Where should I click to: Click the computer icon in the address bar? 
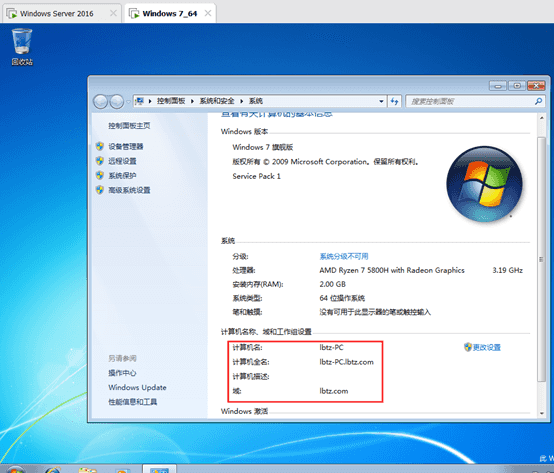(x=140, y=101)
